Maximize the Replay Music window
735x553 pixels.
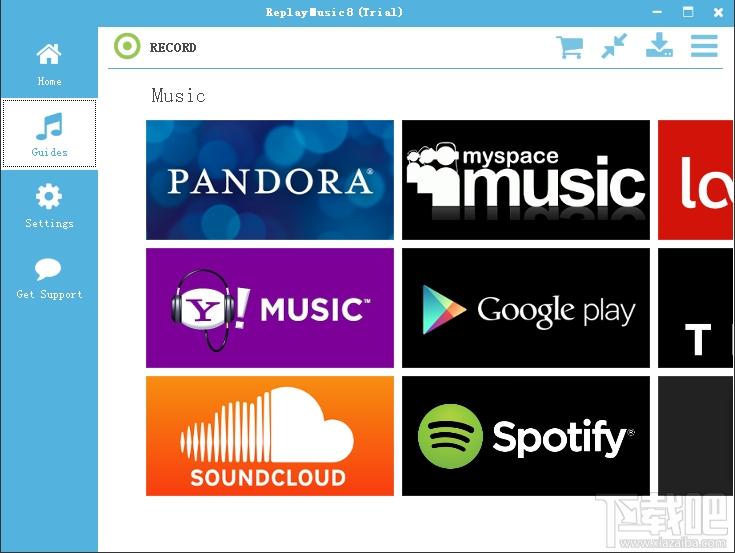point(688,12)
